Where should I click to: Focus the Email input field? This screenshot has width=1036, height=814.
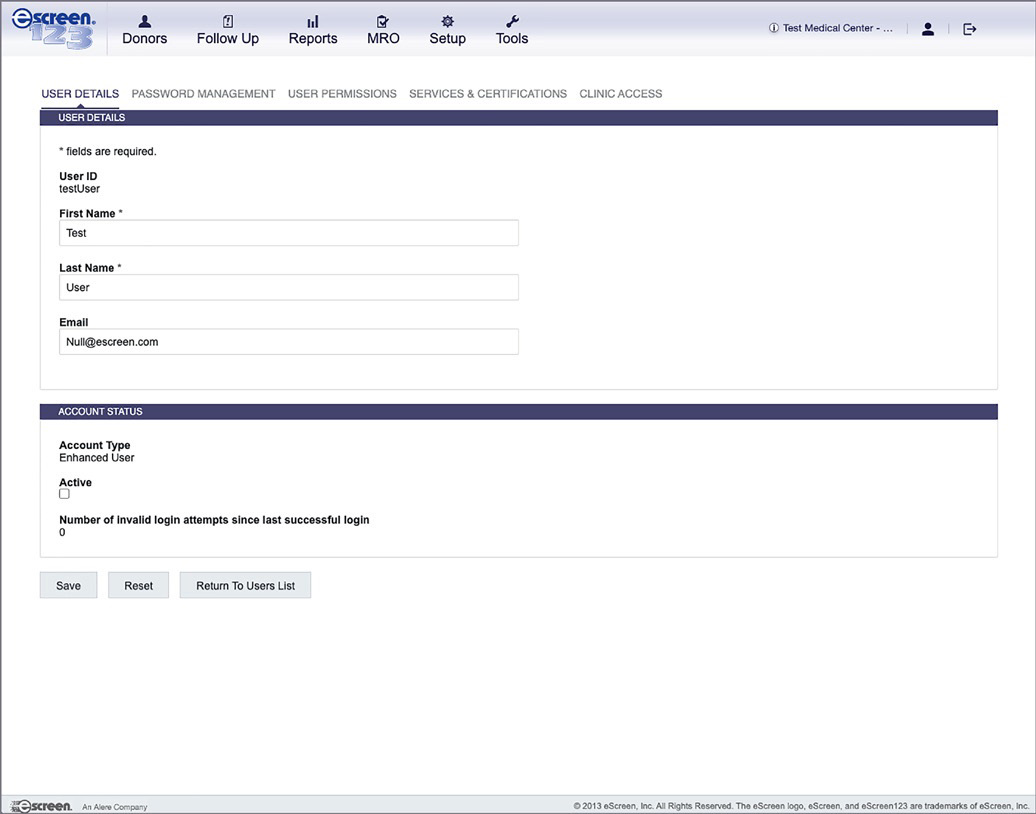[288, 342]
